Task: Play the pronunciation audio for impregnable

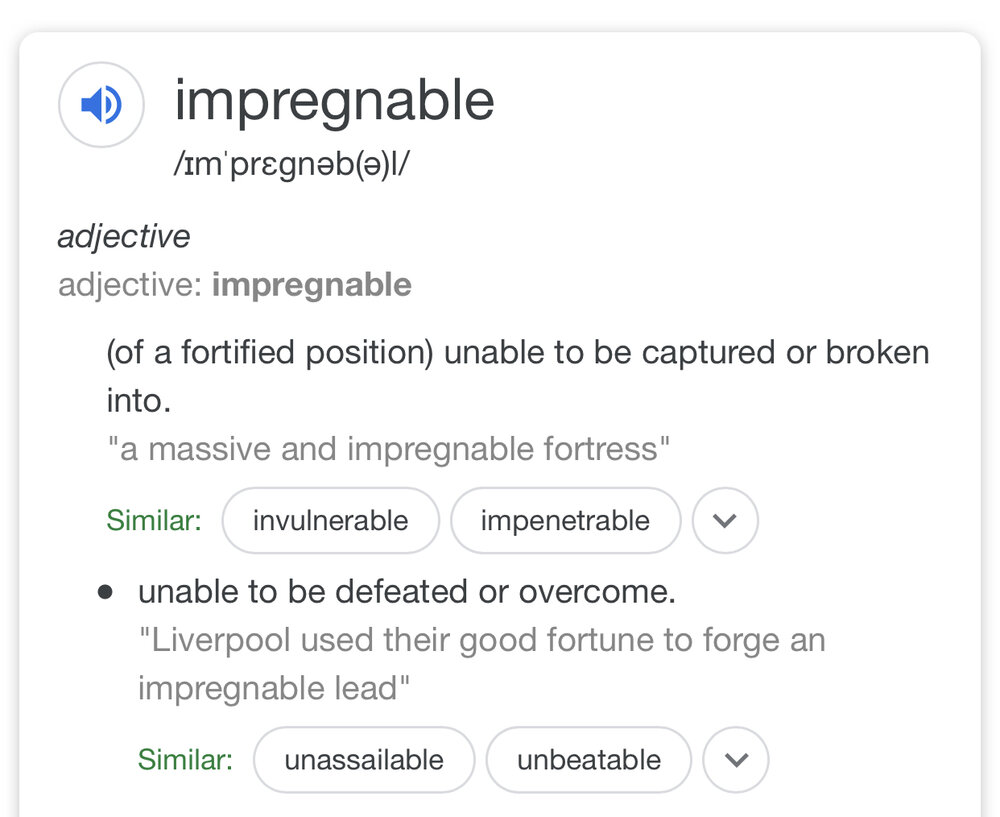Action: pyautogui.click(x=101, y=105)
